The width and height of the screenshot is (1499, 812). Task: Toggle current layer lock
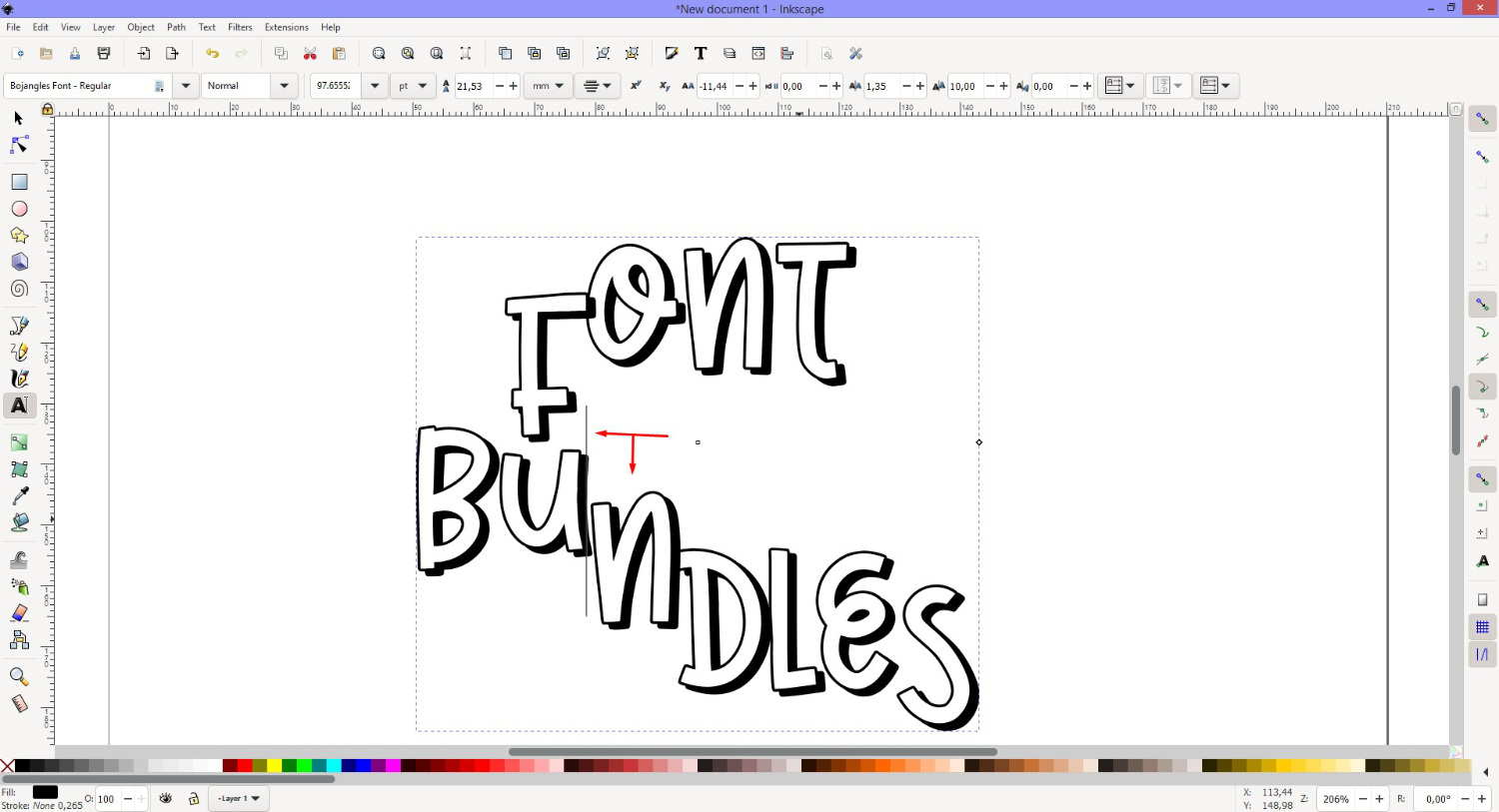pyautogui.click(x=194, y=799)
